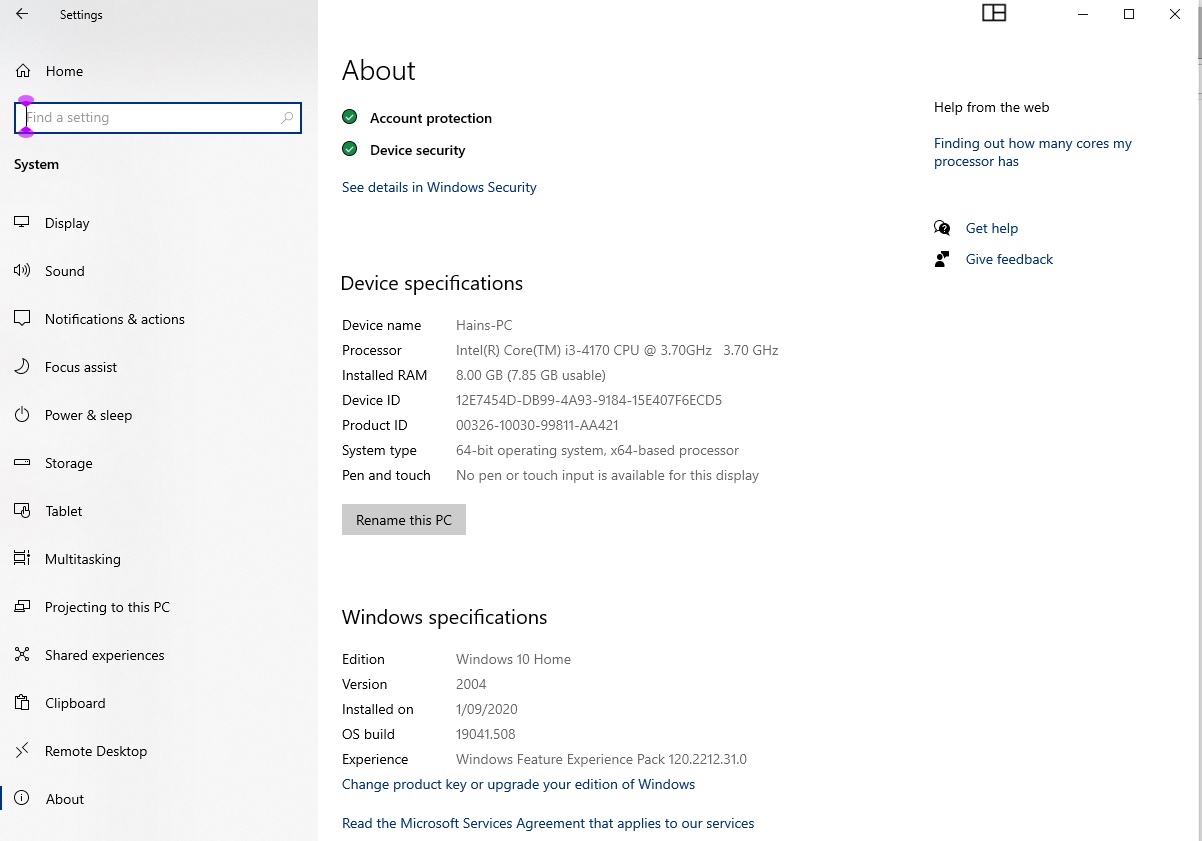
Task: Click the Pen and touch value text
Action: click(x=607, y=475)
